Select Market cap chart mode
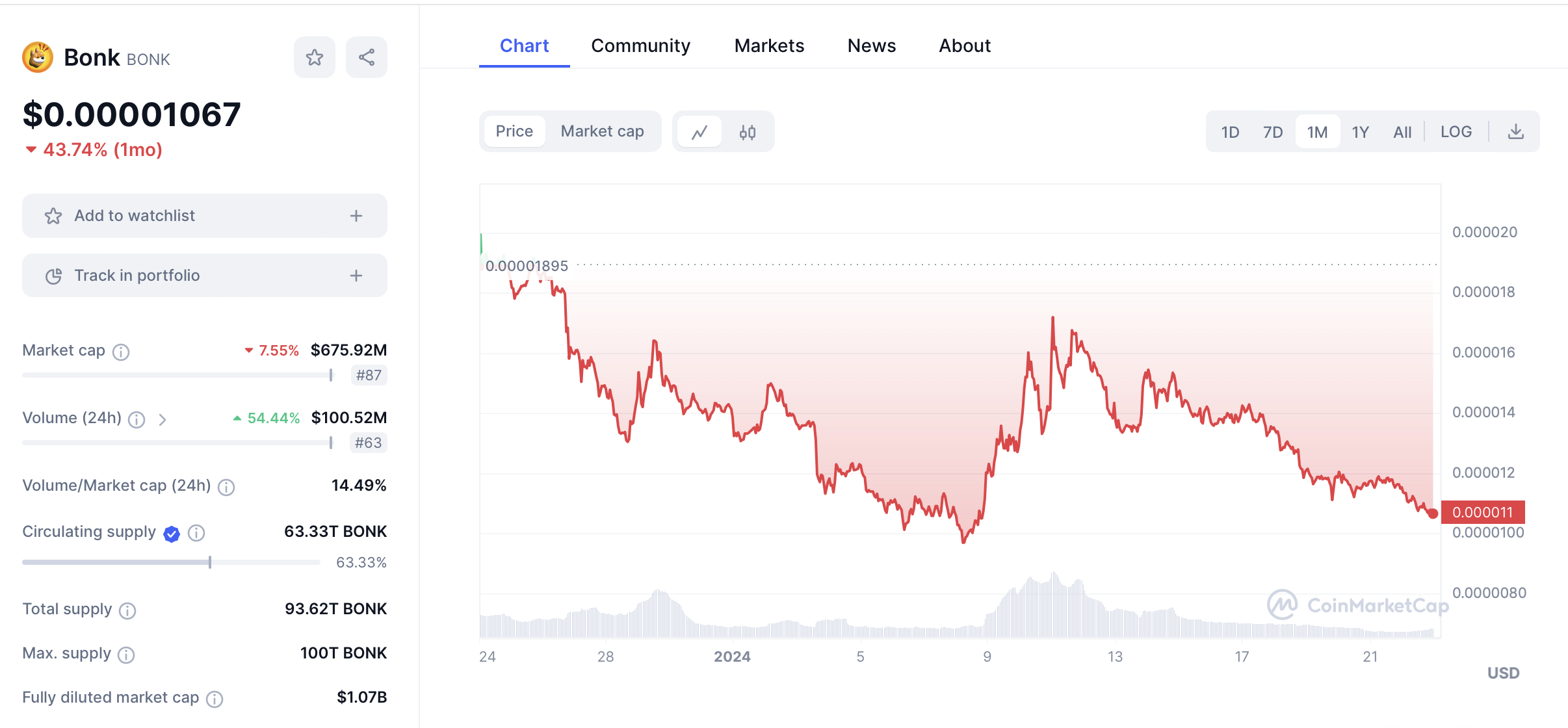The width and height of the screenshot is (1568, 728). tap(602, 132)
